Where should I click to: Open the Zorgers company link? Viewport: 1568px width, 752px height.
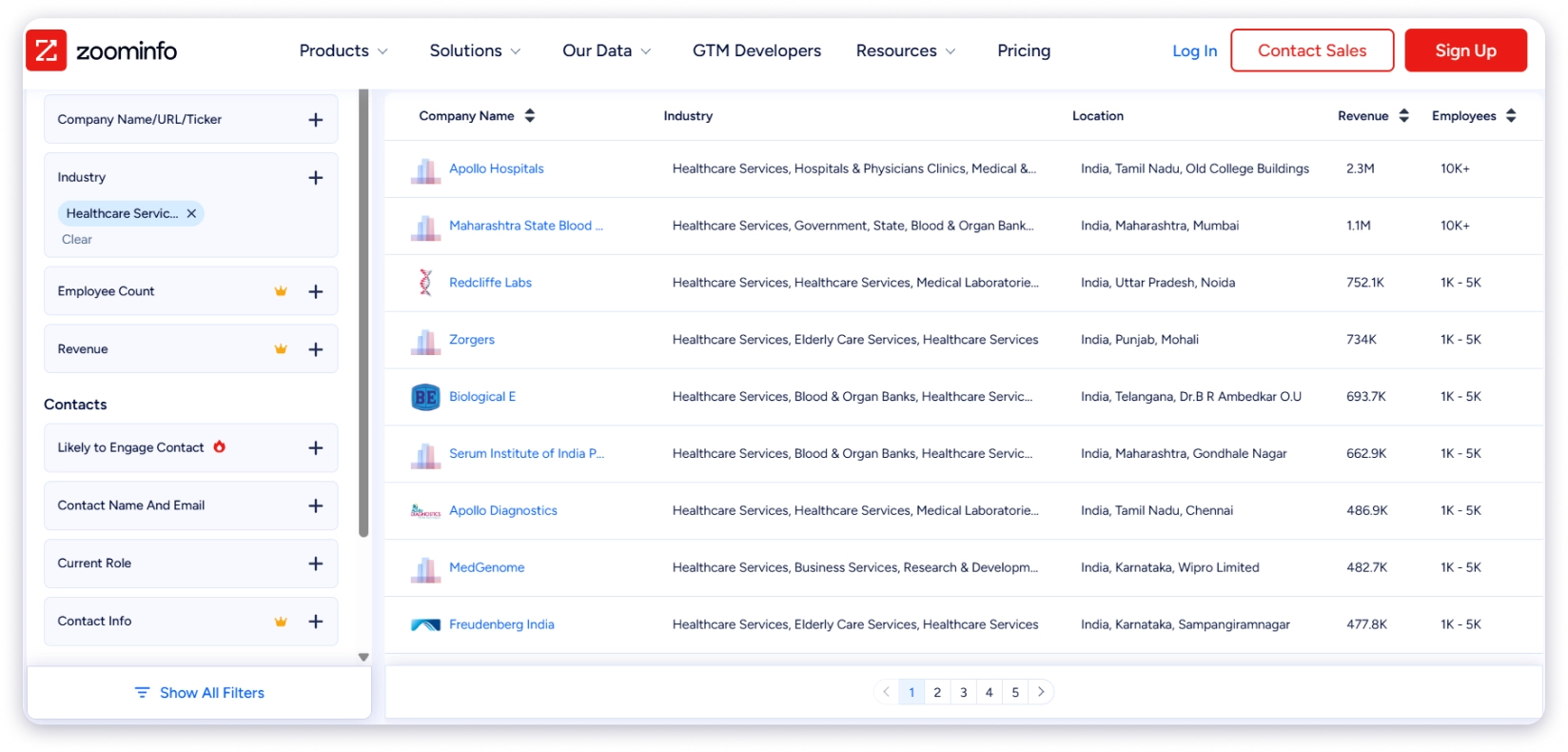point(472,340)
